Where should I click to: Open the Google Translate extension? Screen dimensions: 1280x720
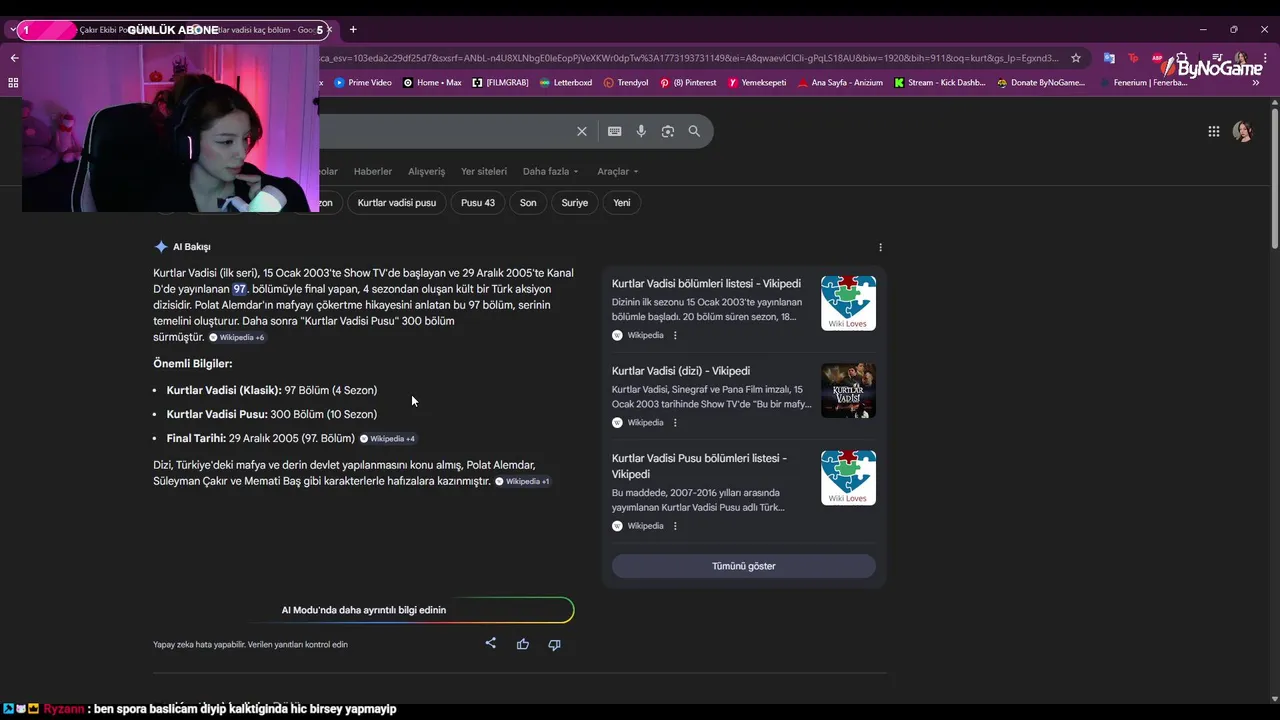tap(1109, 58)
